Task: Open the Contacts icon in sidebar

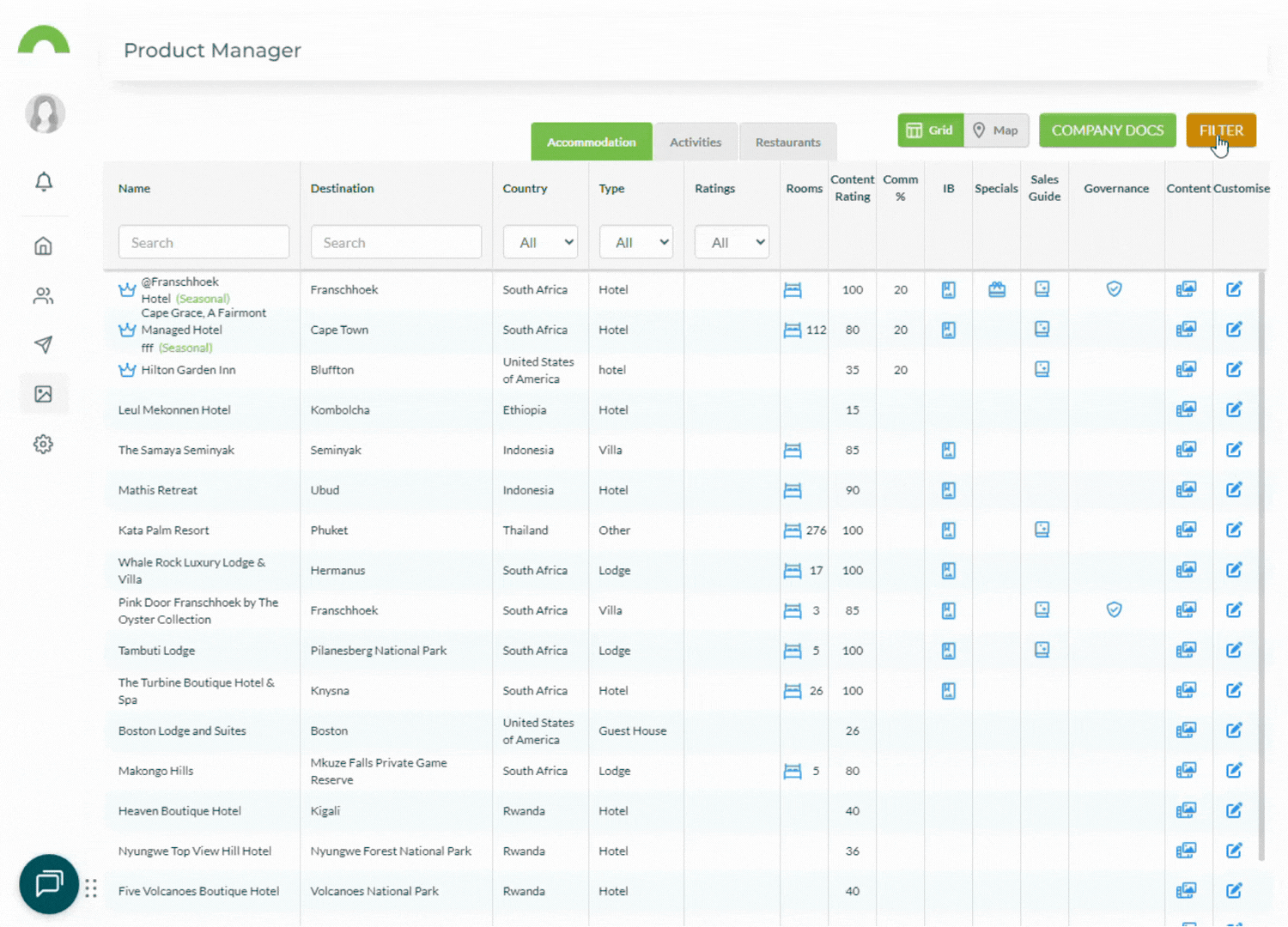Action: (43, 295)
